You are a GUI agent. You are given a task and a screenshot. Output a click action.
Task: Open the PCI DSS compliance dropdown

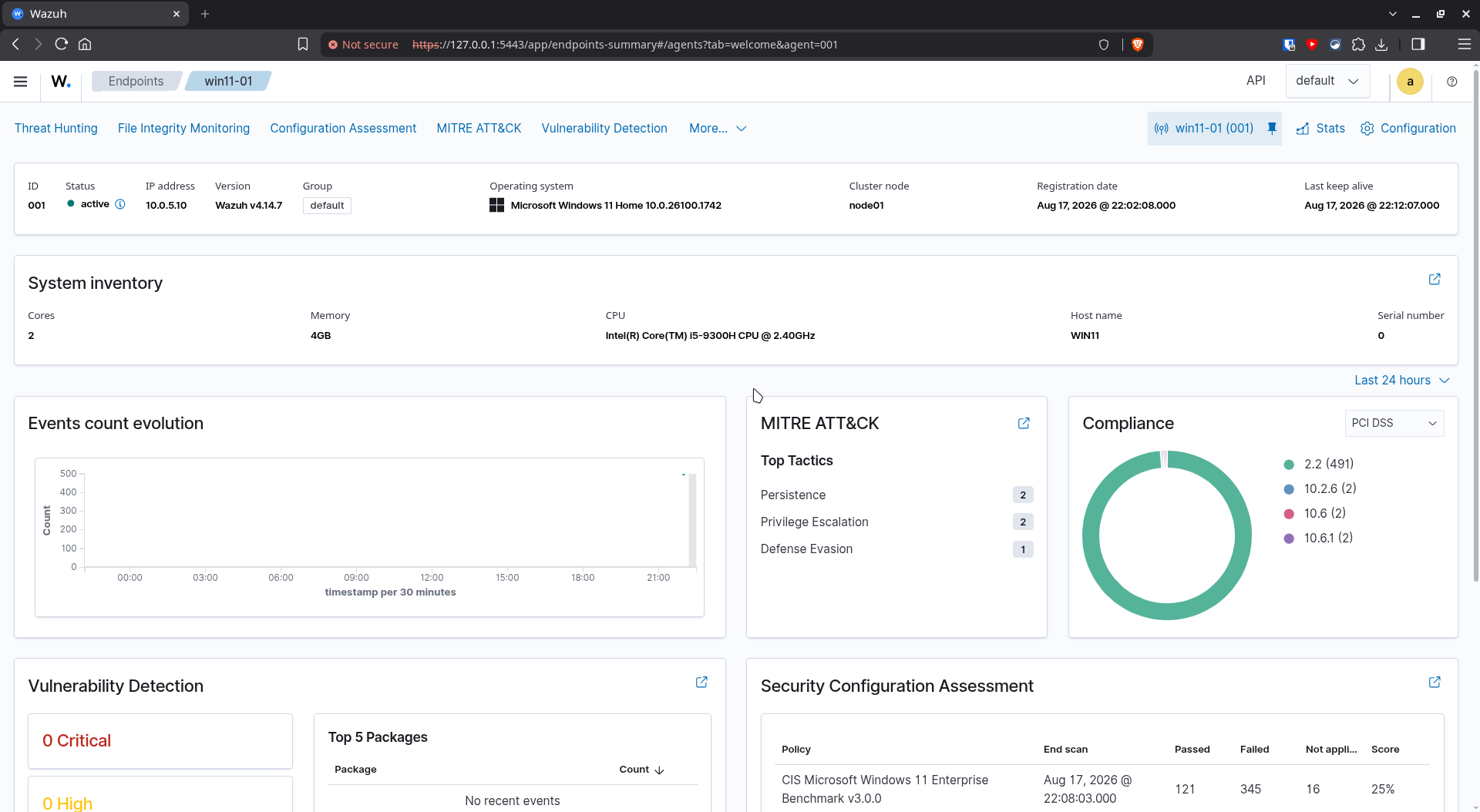tap(1394, 423)
